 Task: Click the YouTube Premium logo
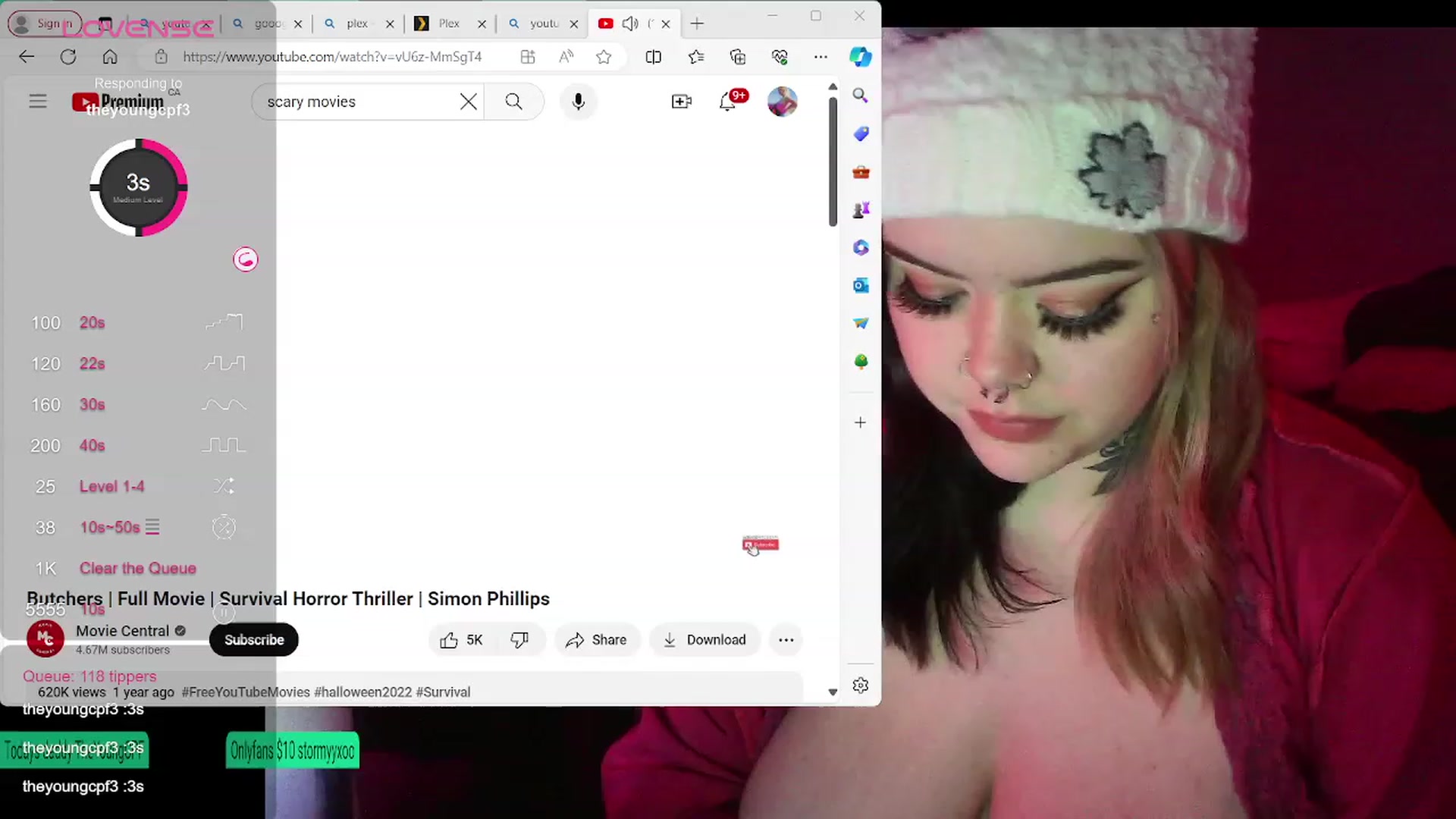pos(118,102)
